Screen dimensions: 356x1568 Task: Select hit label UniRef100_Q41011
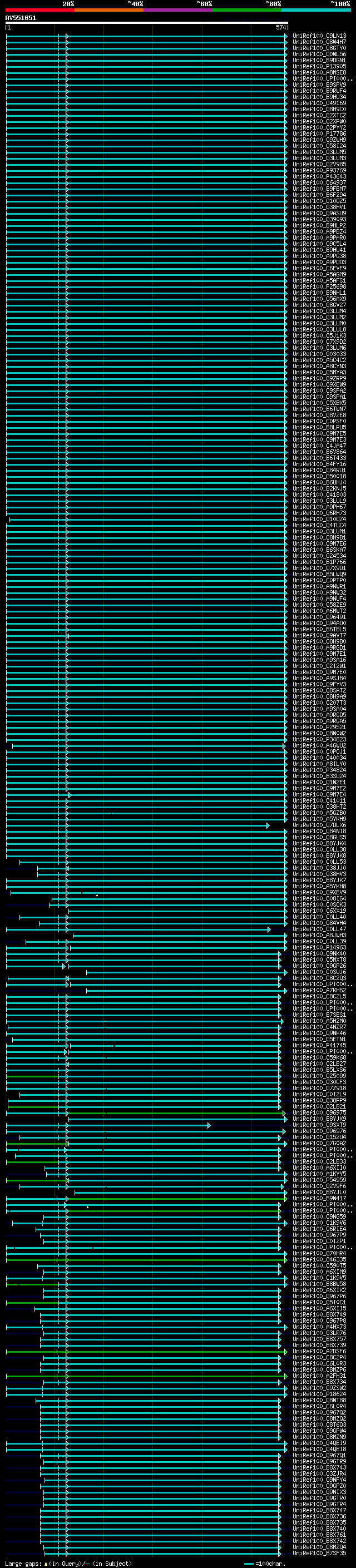(x=319, y=800)
